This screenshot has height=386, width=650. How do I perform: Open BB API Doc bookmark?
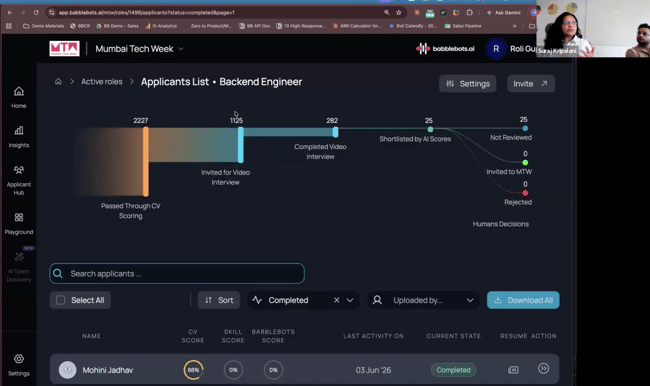254,26
